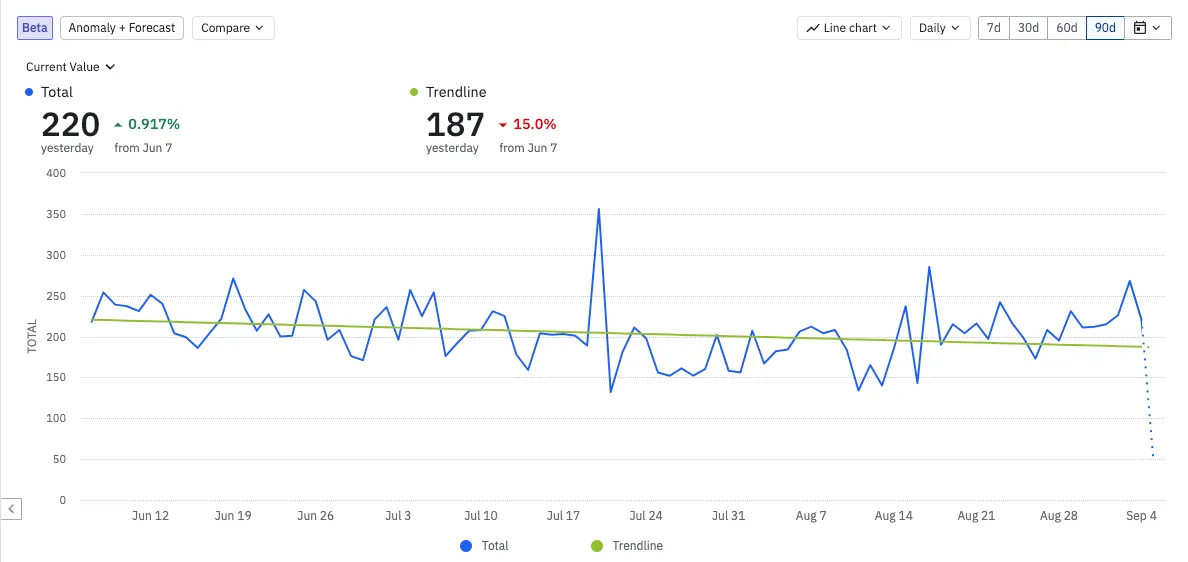1188x562 pixels.
Task: Select the 30d date range
Action: (1028, 28)
